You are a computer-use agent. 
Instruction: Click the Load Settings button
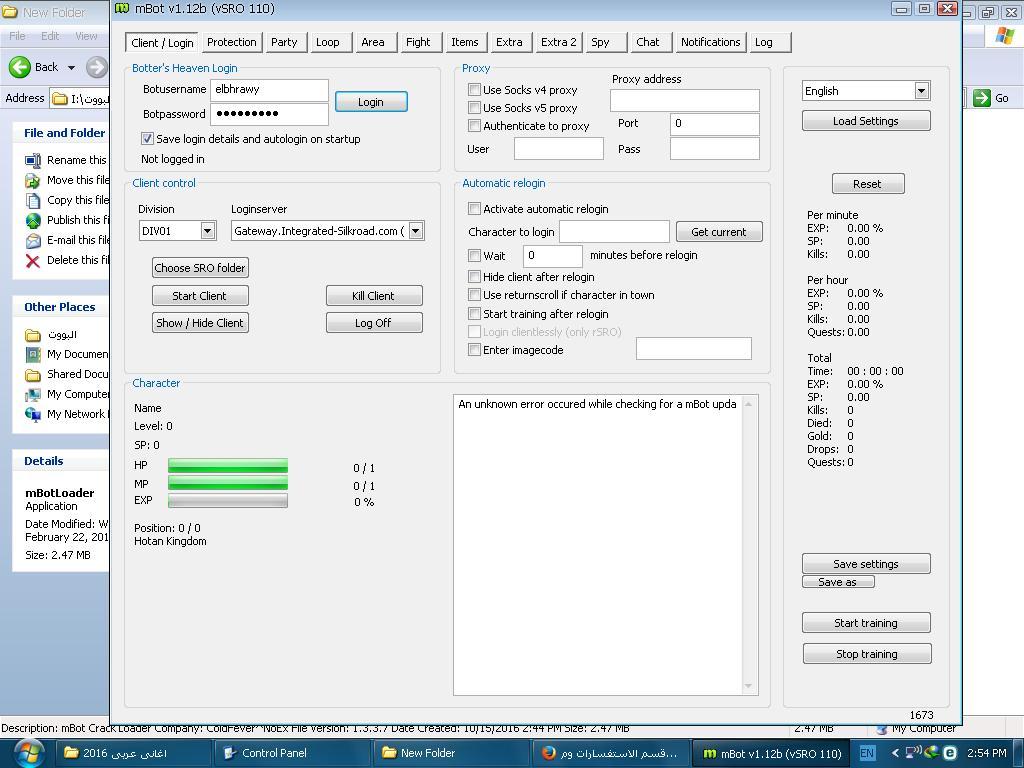click(x=866, y=121)
